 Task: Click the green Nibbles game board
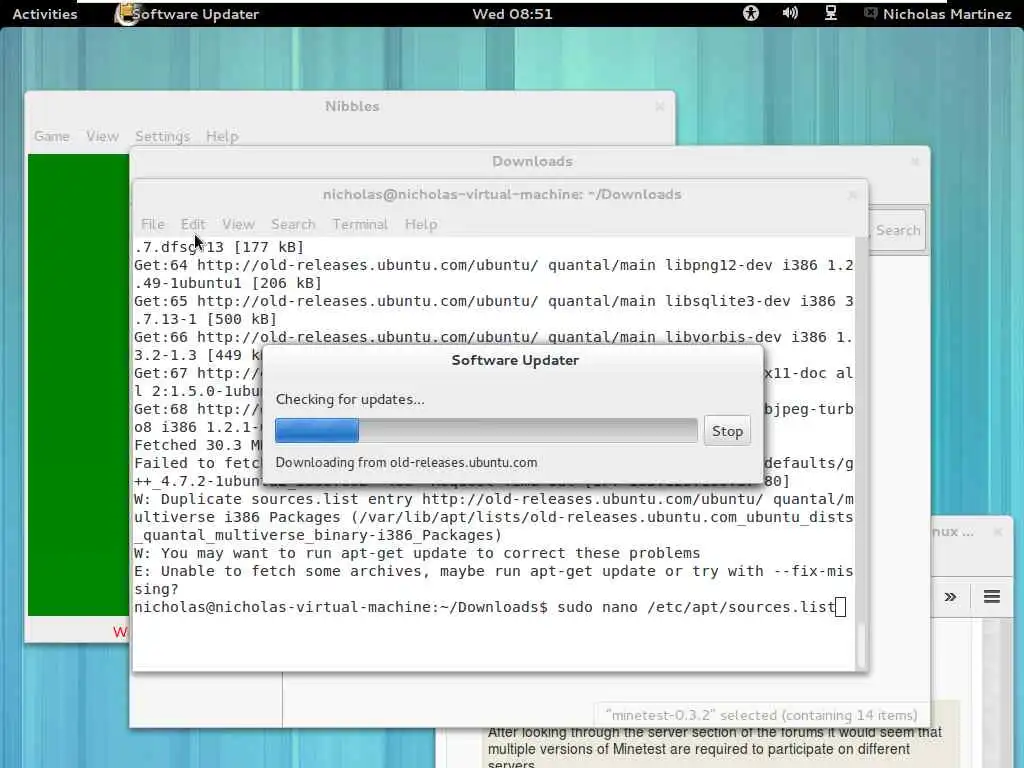[78, 385]
